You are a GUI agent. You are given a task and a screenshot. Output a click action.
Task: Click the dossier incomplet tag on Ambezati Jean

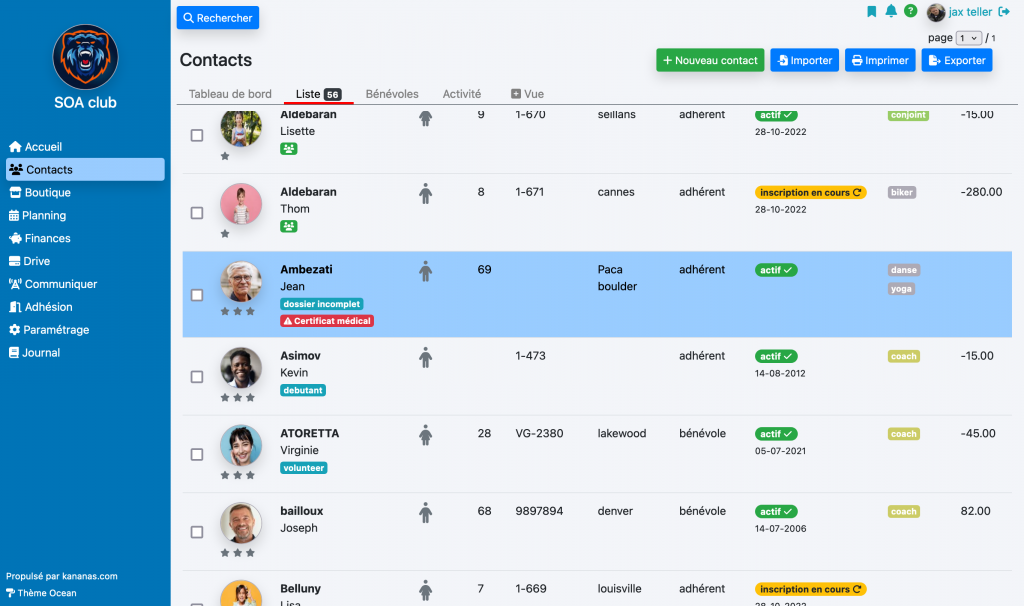[x=322, y=304]
